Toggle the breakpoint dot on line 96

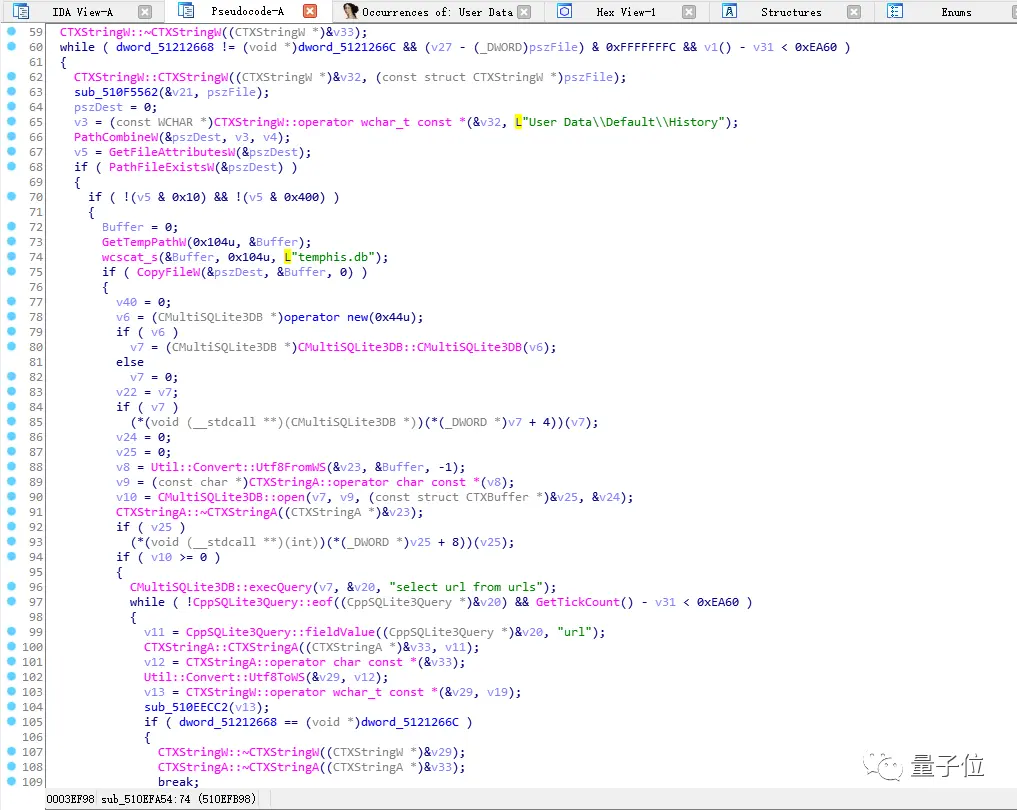[11, 587]
